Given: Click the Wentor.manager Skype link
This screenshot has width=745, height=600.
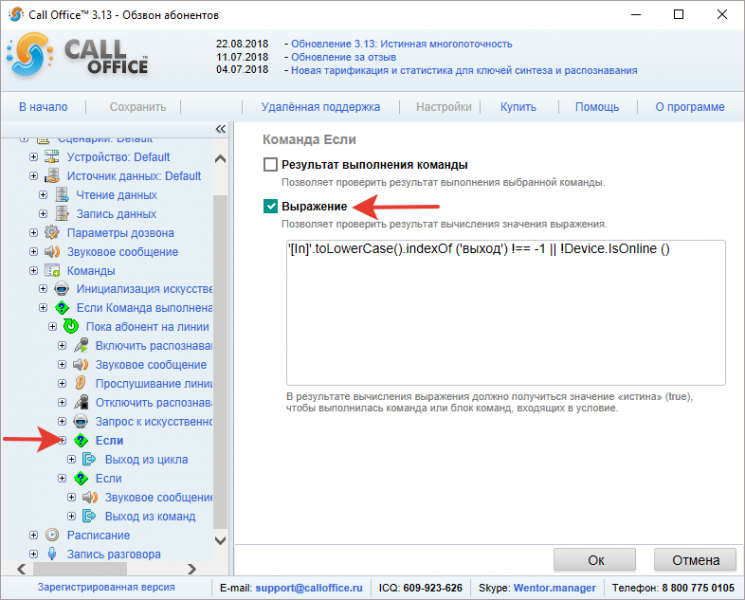Looking at the screenshot, I should coord(554,588).
